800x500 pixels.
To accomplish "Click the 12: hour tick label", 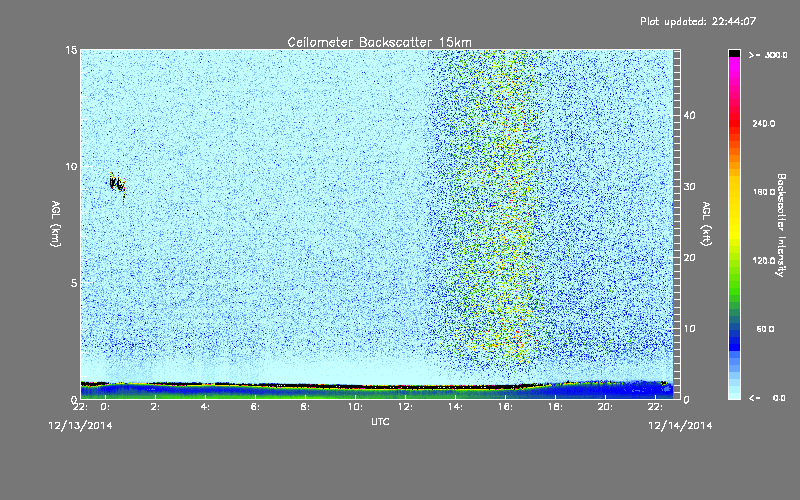I will coord(405,407).
